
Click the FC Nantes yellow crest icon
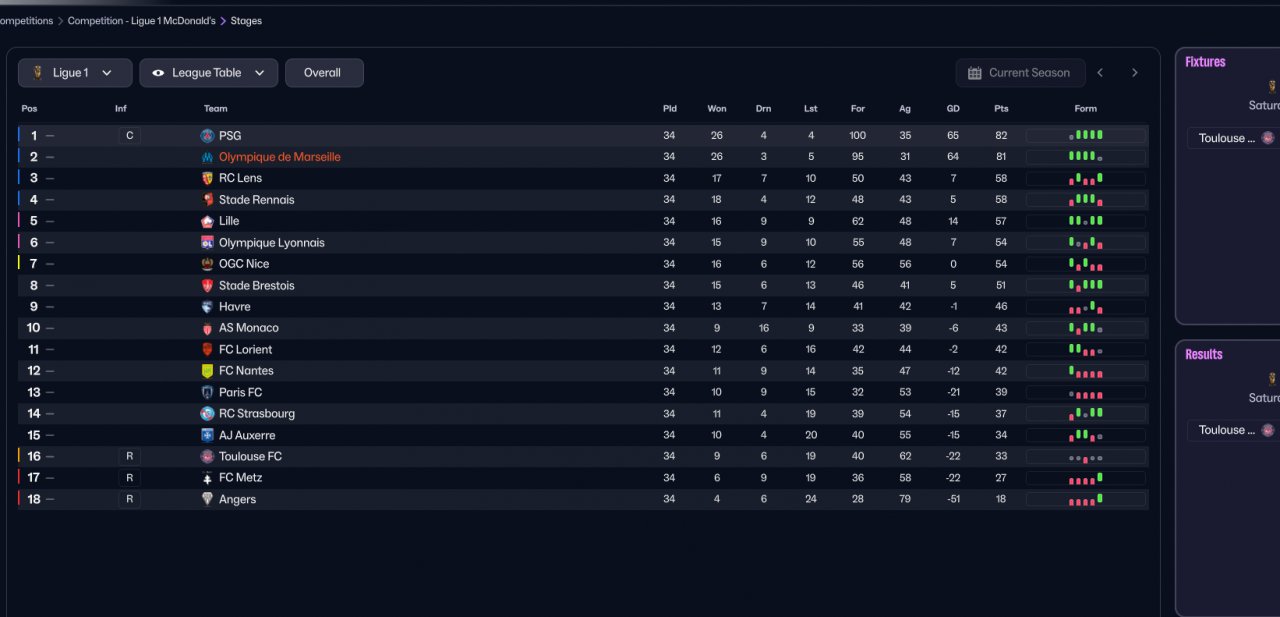(x=207, y=371)
